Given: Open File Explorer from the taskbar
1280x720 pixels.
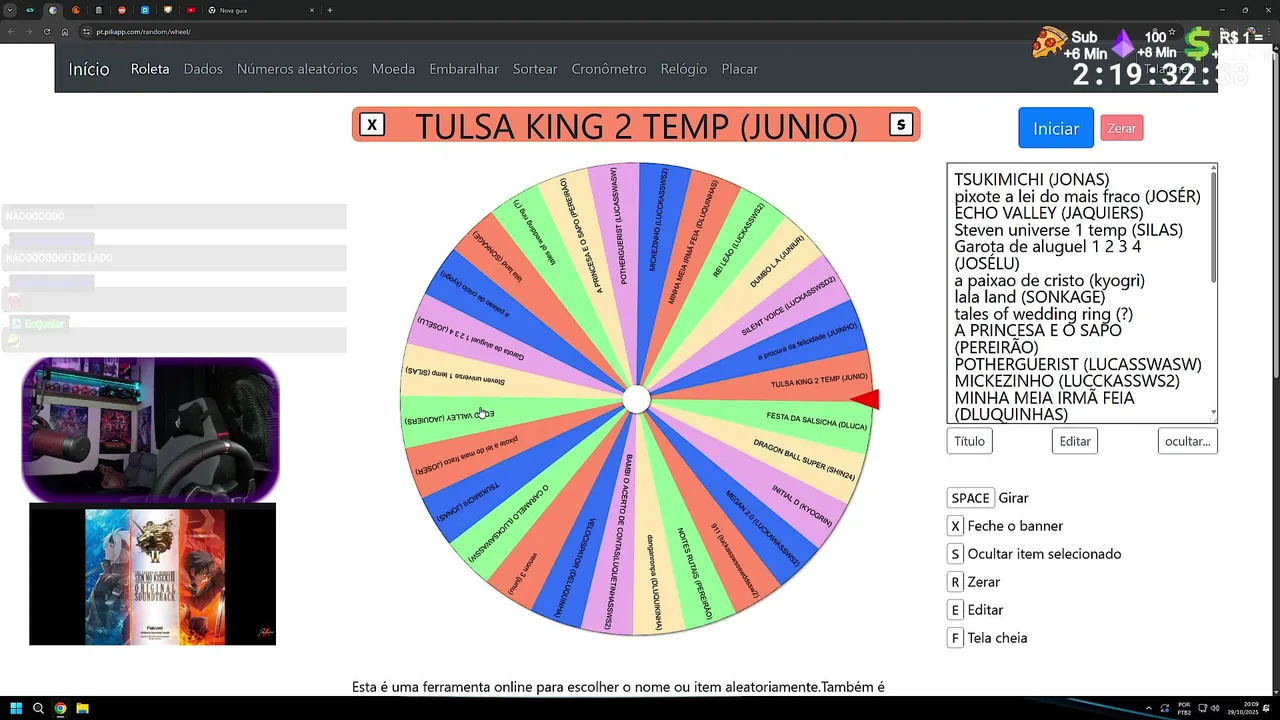Looking at the screenshot, I should coord(83,708).
